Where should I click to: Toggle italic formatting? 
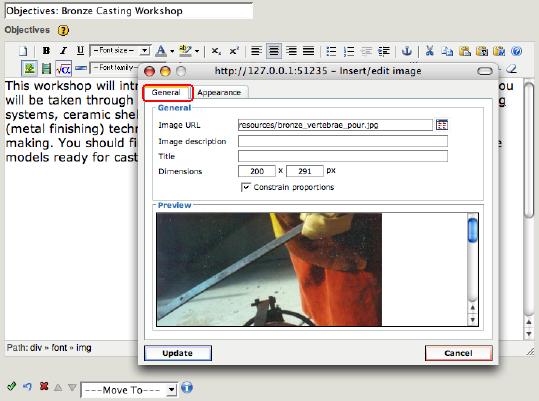[x=63, y=51]
